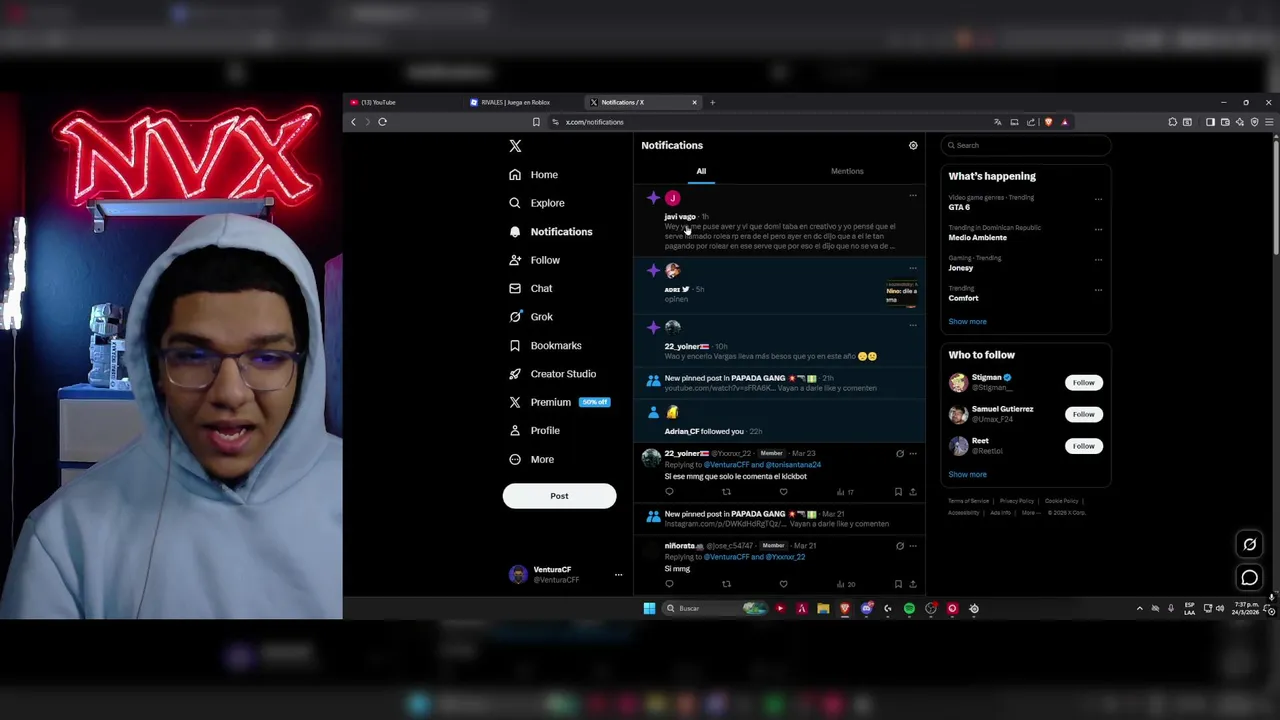Open floating chat bubble button
Viewport: 1280px width, 720px height.
coord(1249,578)
